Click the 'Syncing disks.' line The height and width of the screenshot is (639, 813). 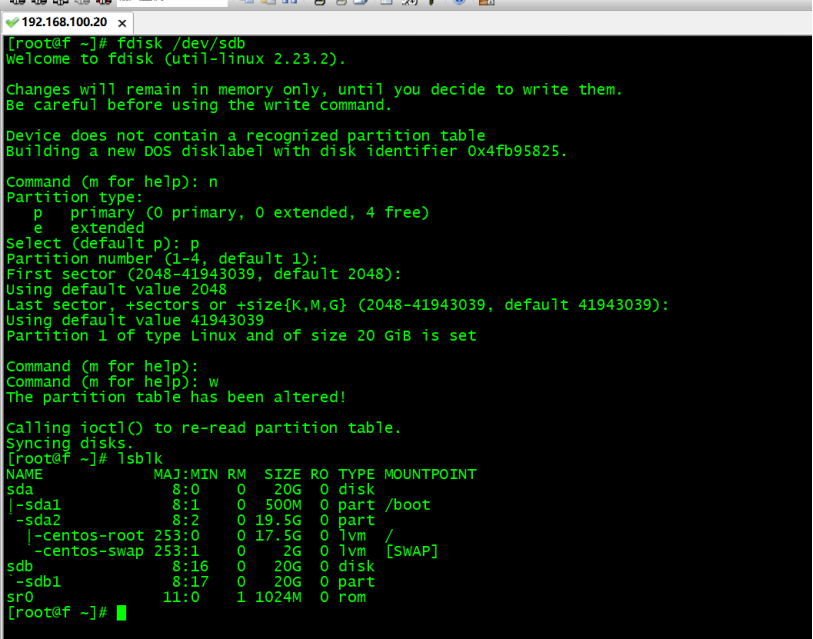[x=70, y=443]
